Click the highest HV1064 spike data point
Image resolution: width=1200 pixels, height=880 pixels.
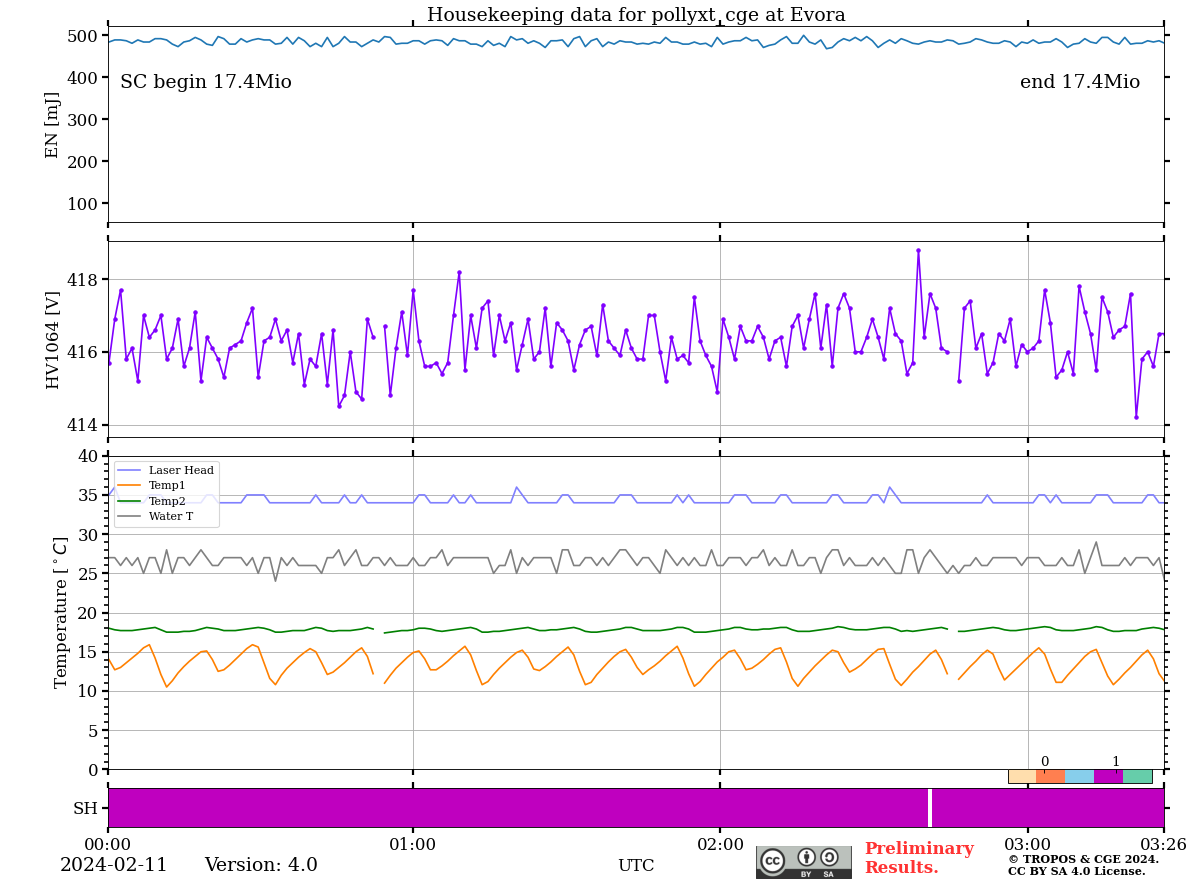click(918, 250)
